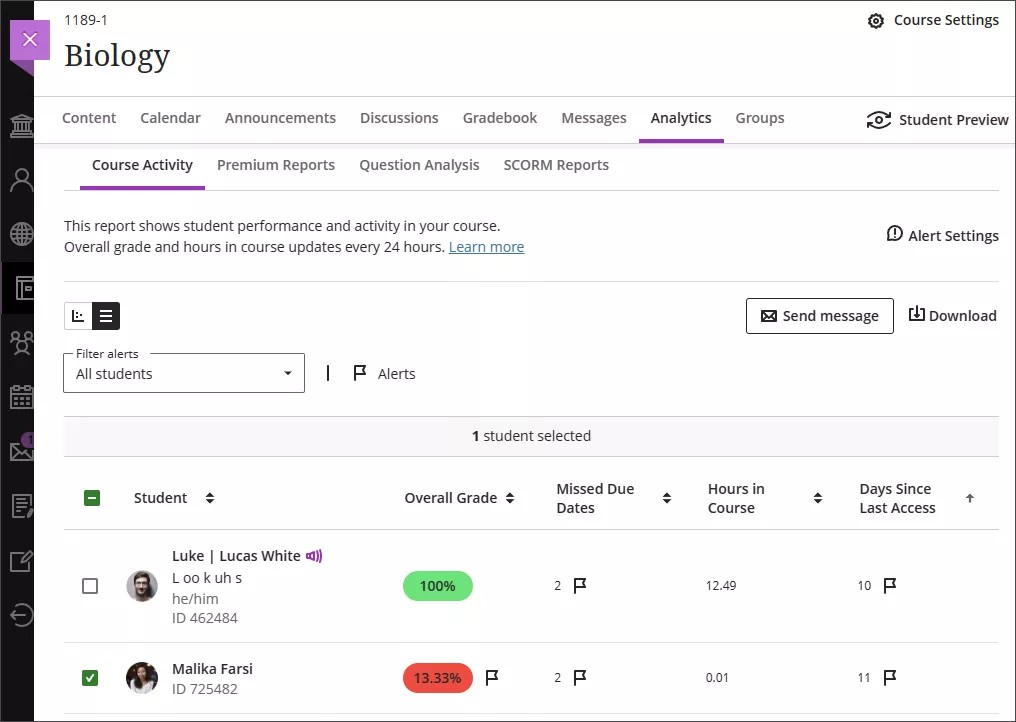Open messages from the left sidebar envelope
This screenshot has height=722, width=1016.
click(21, 451)
